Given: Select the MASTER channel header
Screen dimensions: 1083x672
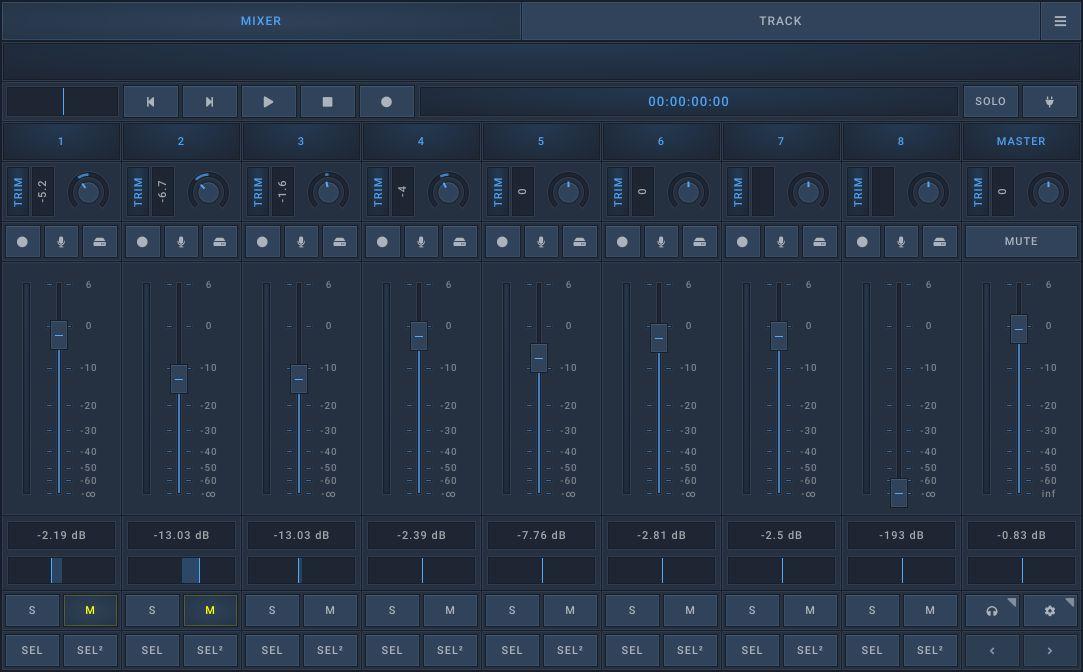Looking at the screenshot, I should (1021, 141).
